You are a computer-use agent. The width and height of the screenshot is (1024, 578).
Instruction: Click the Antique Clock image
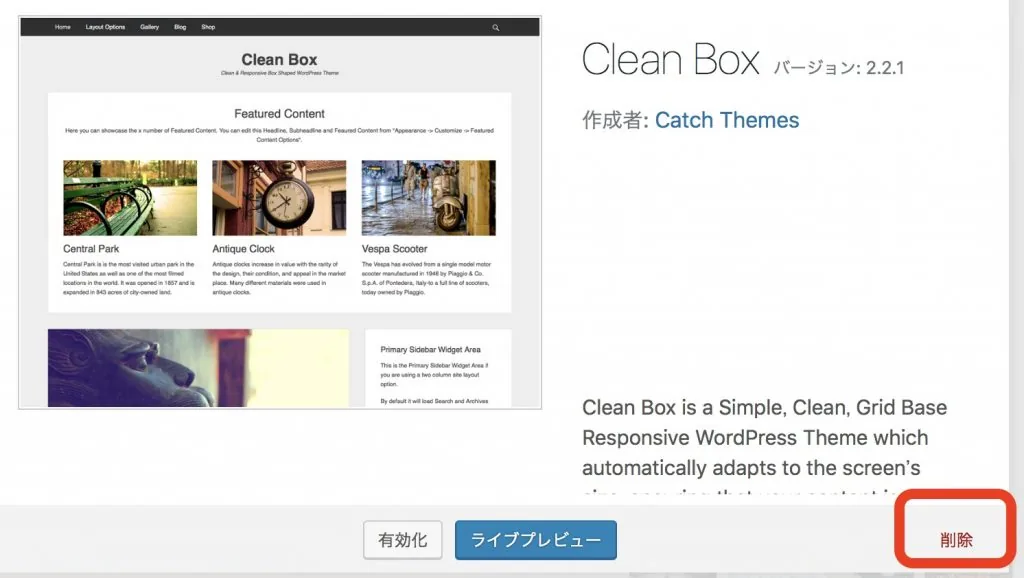tap(279, 198)
